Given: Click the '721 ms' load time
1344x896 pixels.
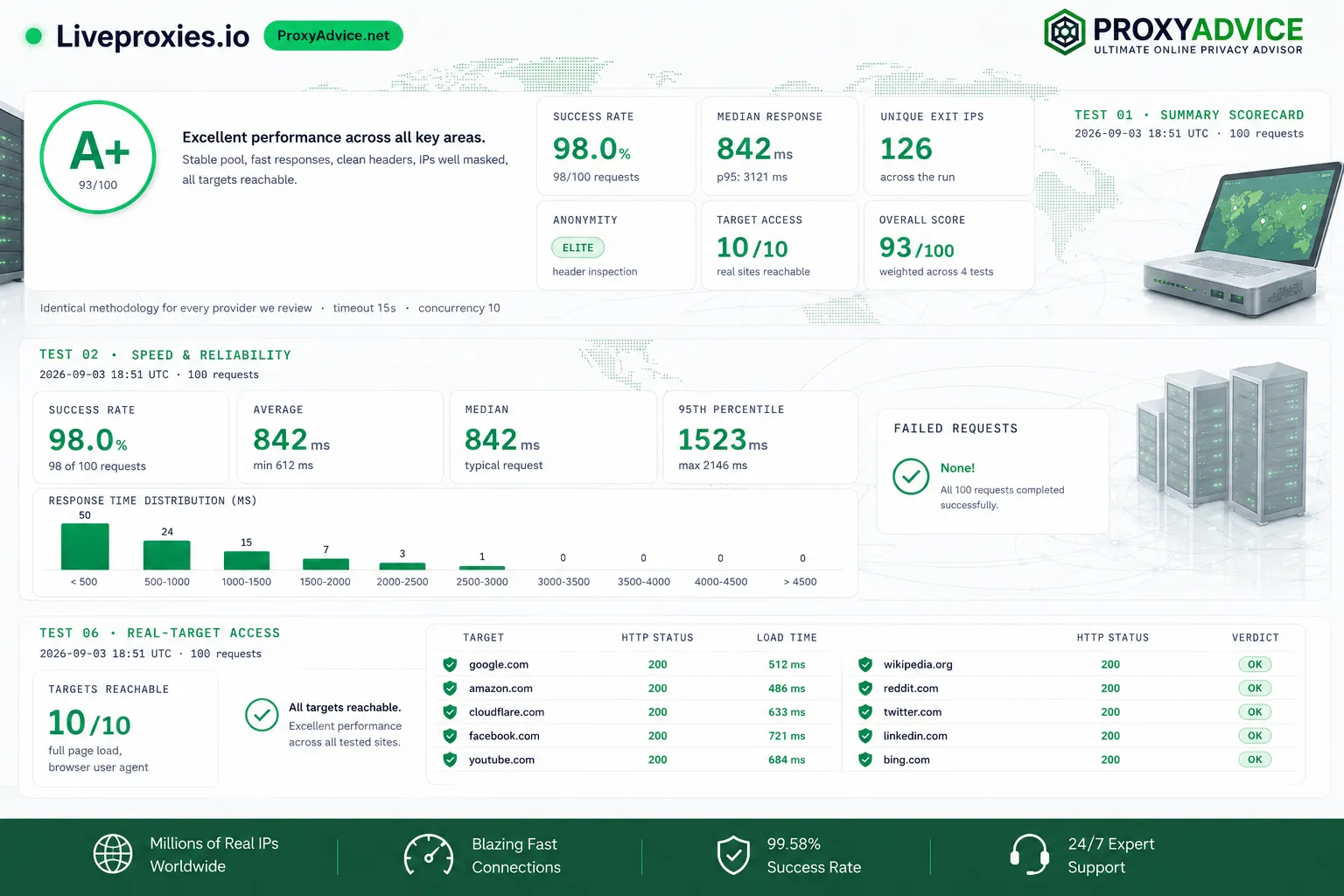Looking at the screenshot, I should point(787,736).
